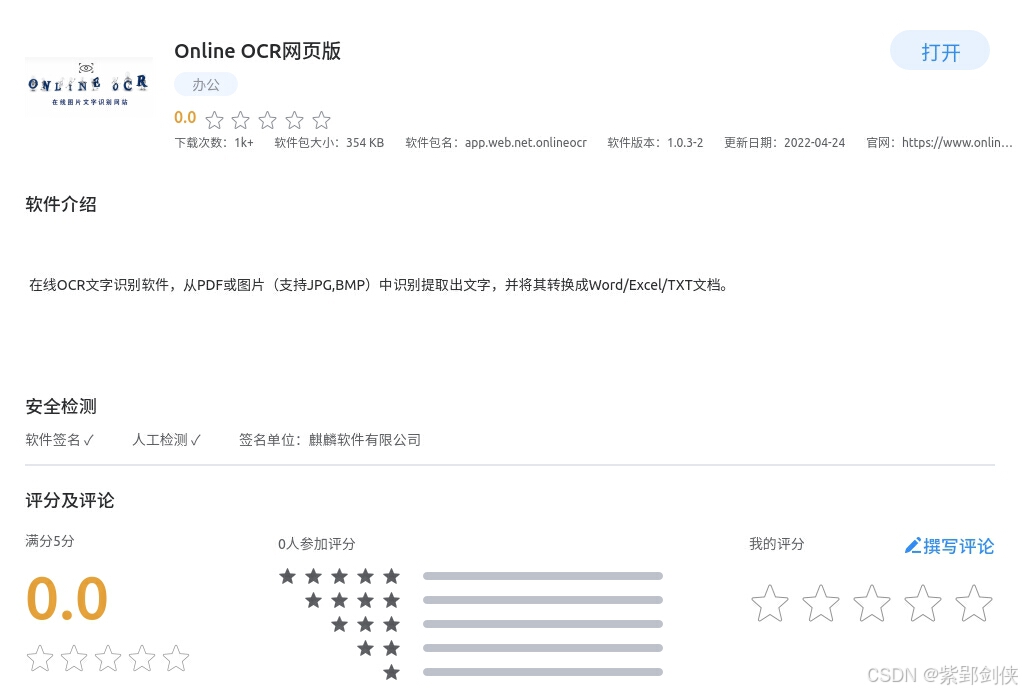This screenshot has height=693, width=1022.
Task: Select the 办公 category tag
Action: click(x=206, y=84)
